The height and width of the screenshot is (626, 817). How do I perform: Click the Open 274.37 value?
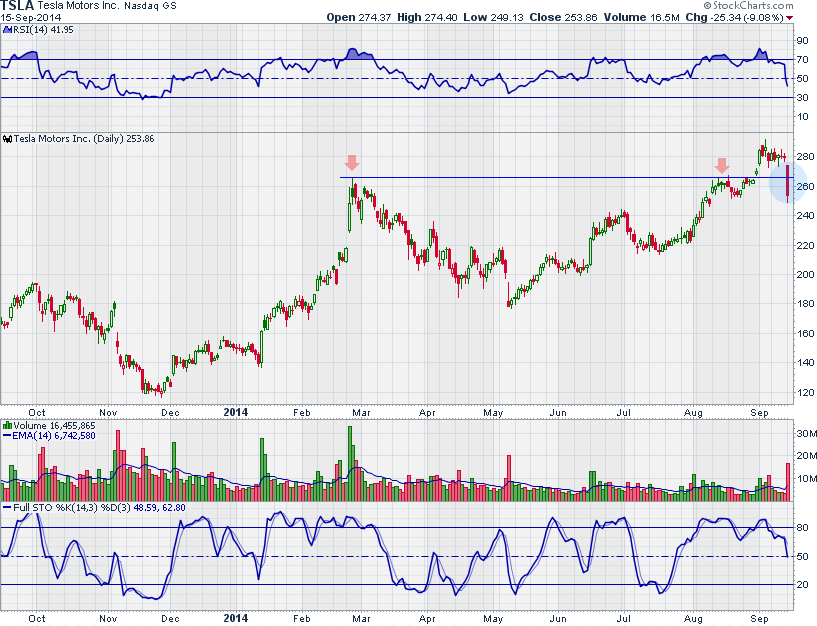(x=358, y=17)
